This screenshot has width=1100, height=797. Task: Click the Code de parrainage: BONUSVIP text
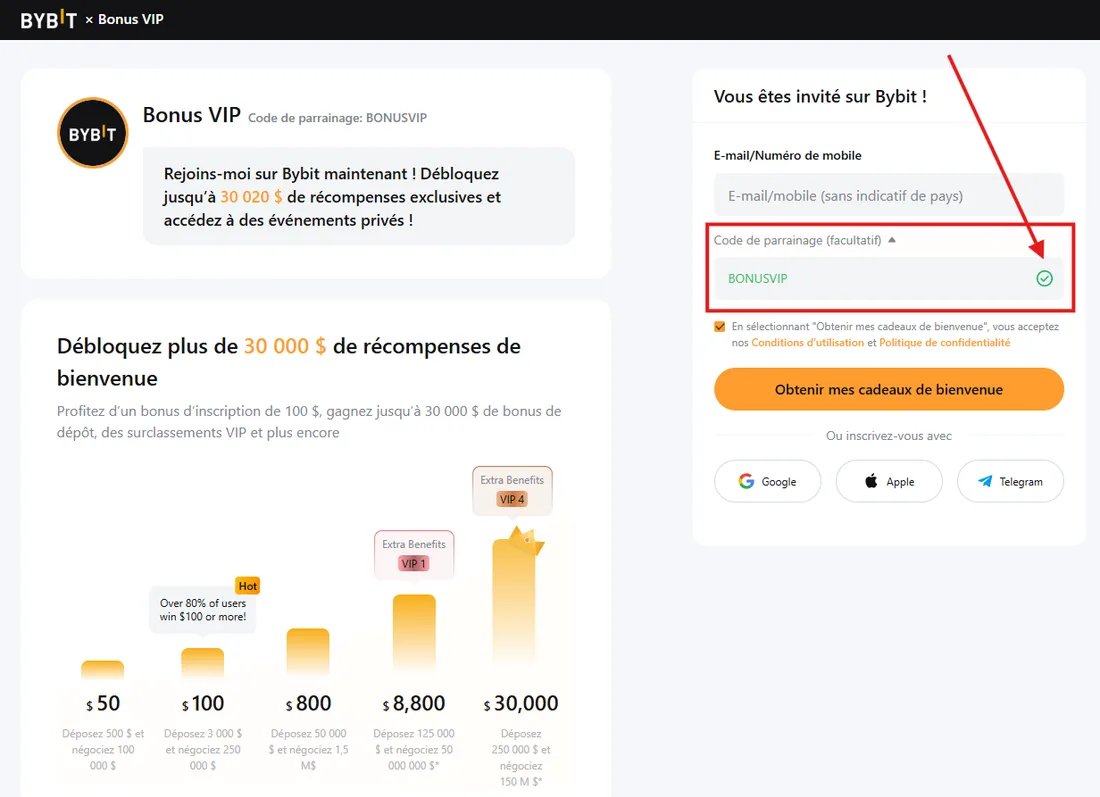pyautogui.click(x=337, y=118)
